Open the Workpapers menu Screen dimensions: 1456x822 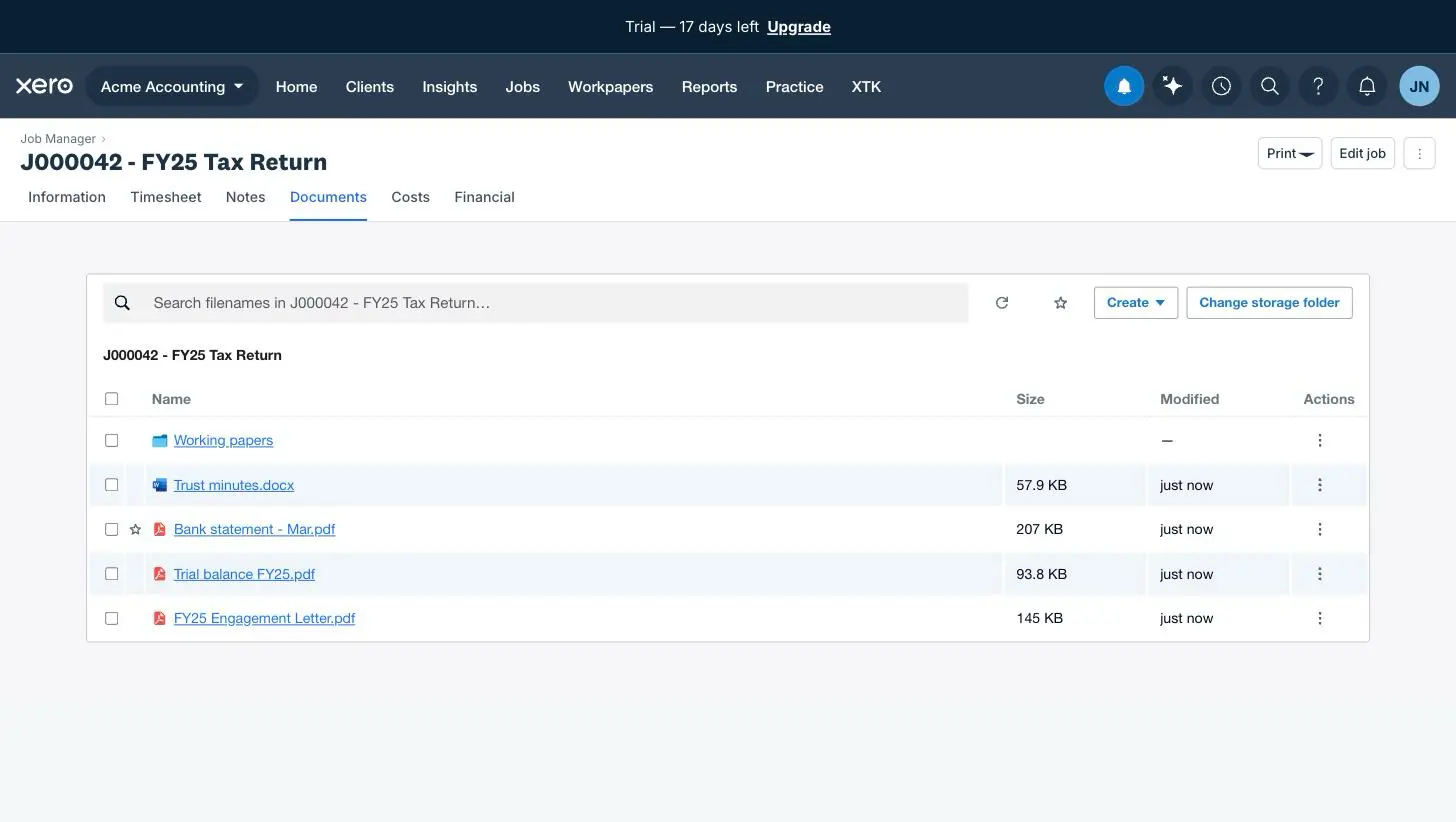click(x=610, y=87)
